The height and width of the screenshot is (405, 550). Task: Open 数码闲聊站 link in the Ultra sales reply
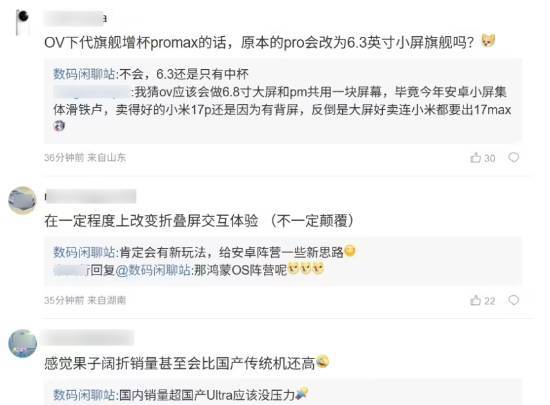(84, 395)
